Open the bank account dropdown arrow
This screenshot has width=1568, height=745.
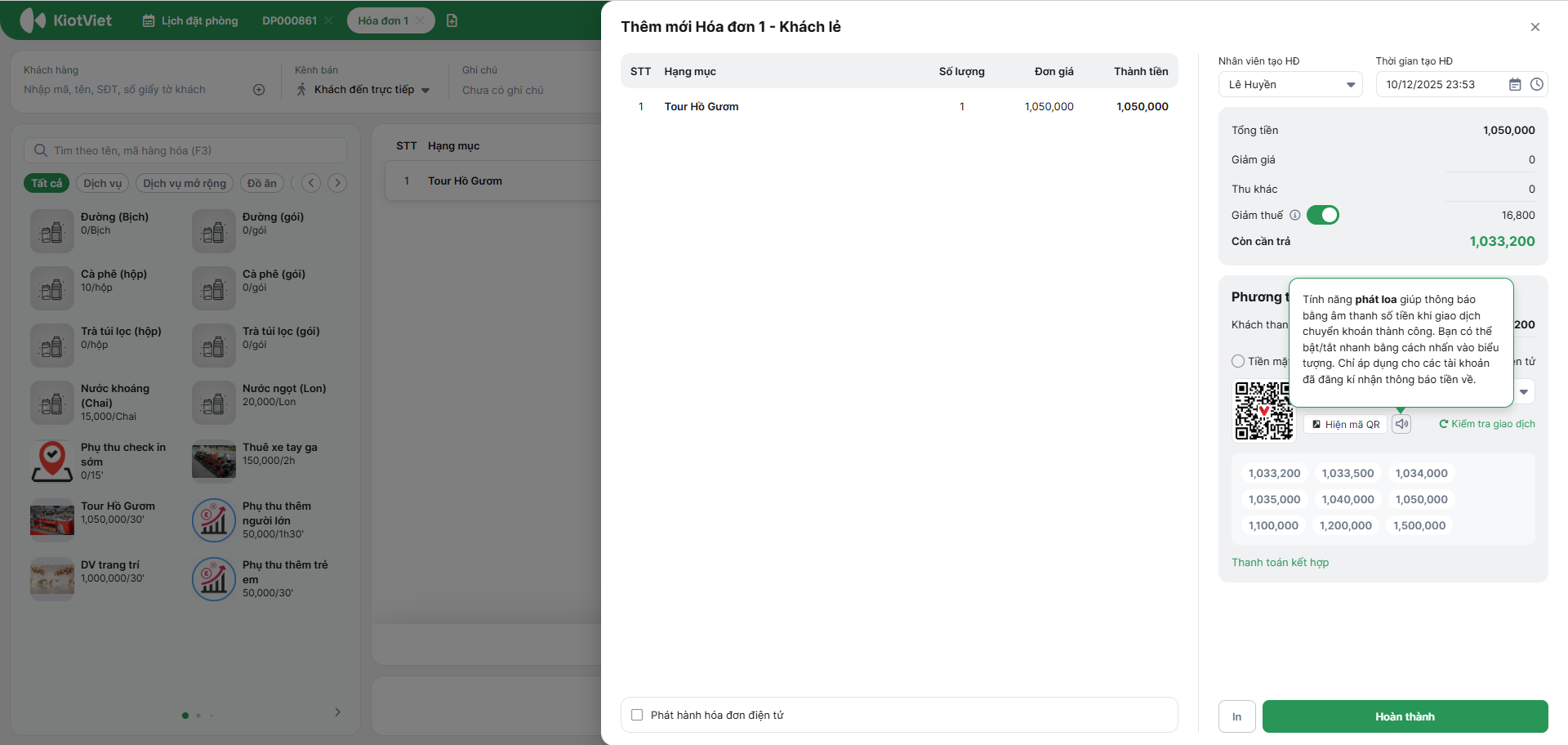coord(1524,392)
